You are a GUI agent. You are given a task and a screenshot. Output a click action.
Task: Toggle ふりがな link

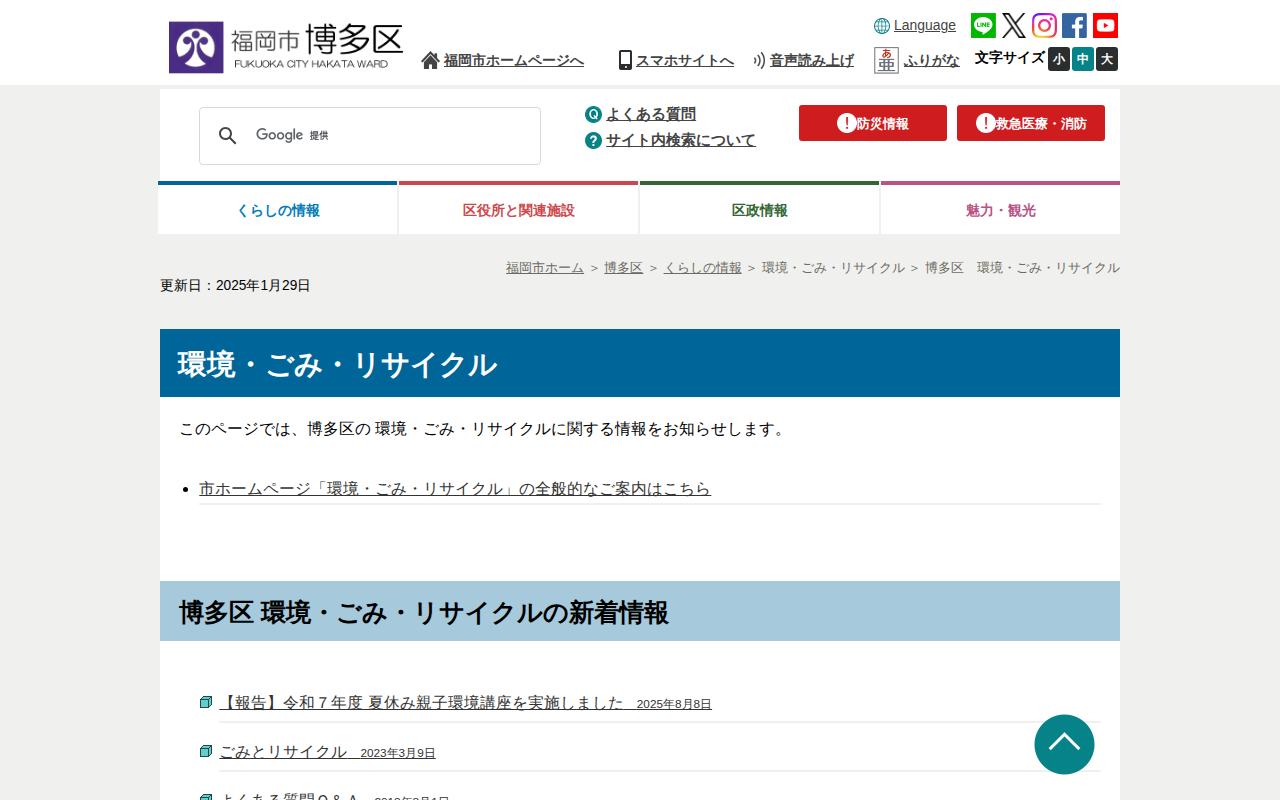tap(932, 60)
